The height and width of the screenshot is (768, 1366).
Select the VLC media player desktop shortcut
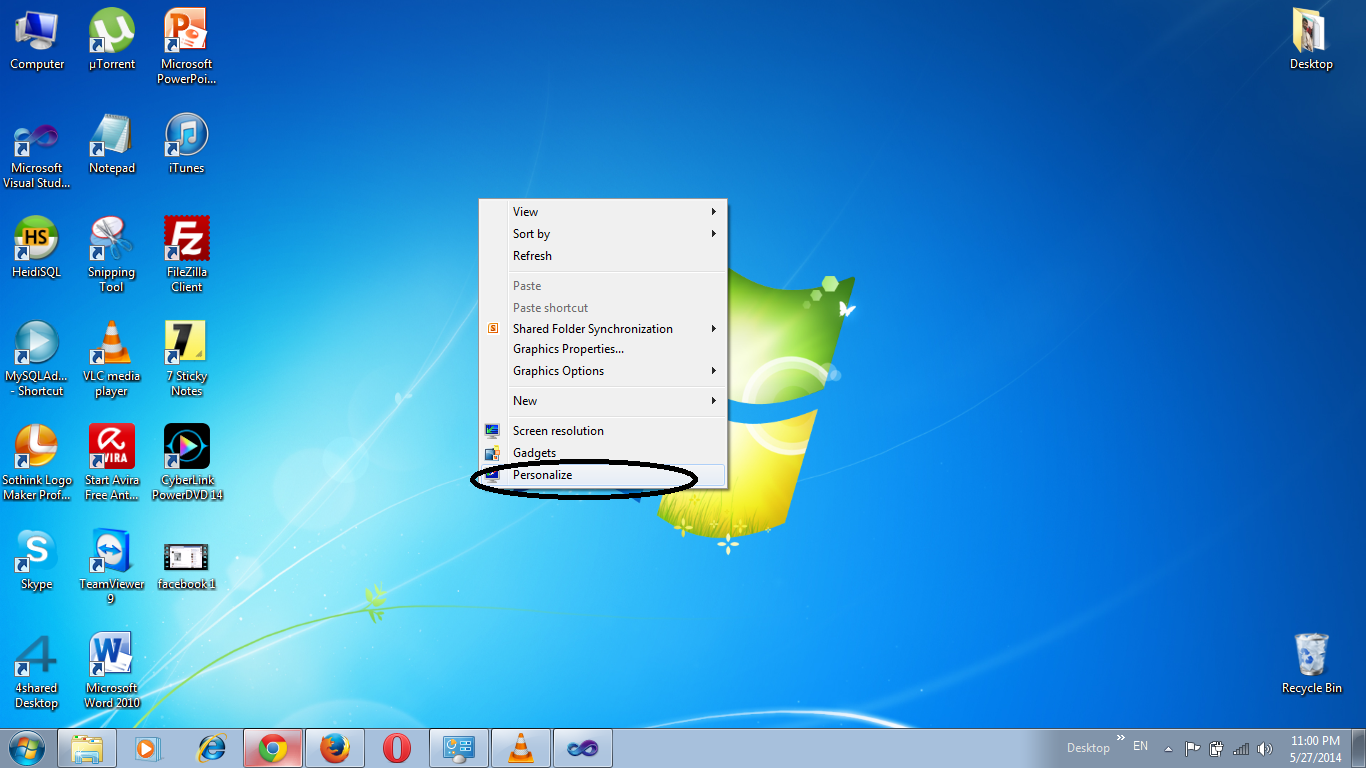pos(112,359)
